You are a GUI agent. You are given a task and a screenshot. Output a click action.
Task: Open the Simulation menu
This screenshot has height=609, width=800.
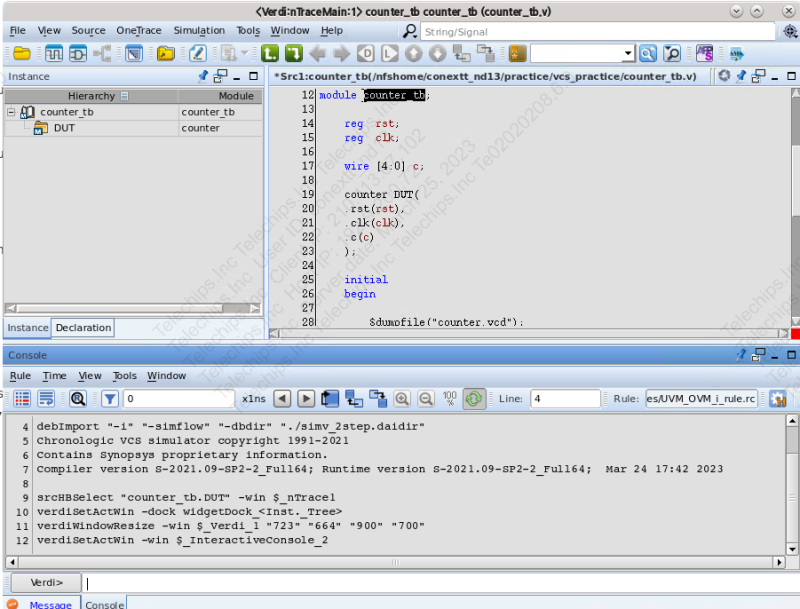point(199,31)
